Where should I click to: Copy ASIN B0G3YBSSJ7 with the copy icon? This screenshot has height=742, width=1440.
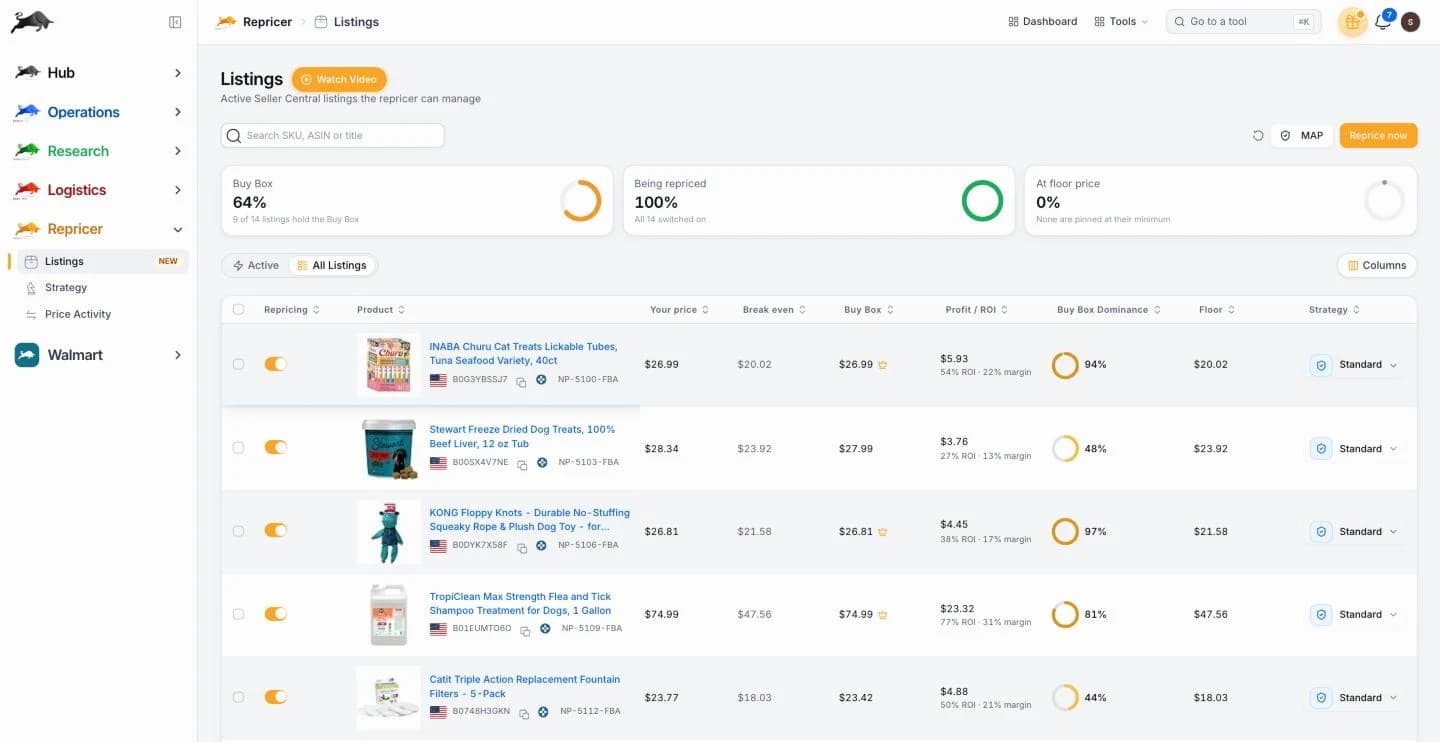(522, 381)
